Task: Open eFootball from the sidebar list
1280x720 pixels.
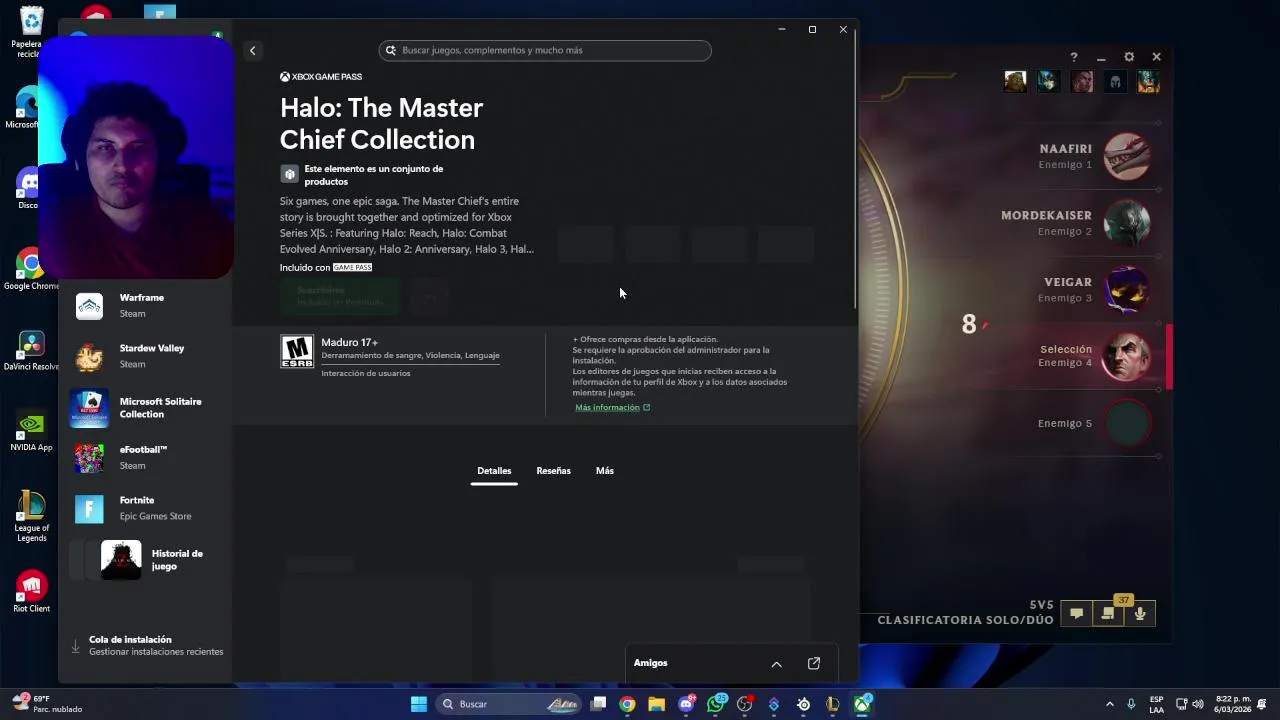Action: tap(145, 457)
